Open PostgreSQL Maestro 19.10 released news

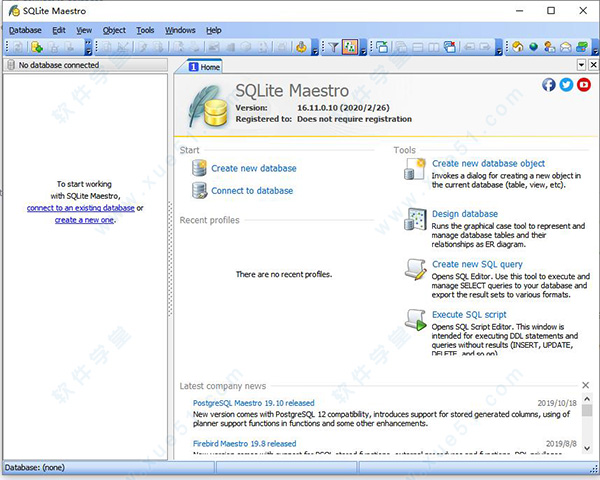tap(253, 403)
